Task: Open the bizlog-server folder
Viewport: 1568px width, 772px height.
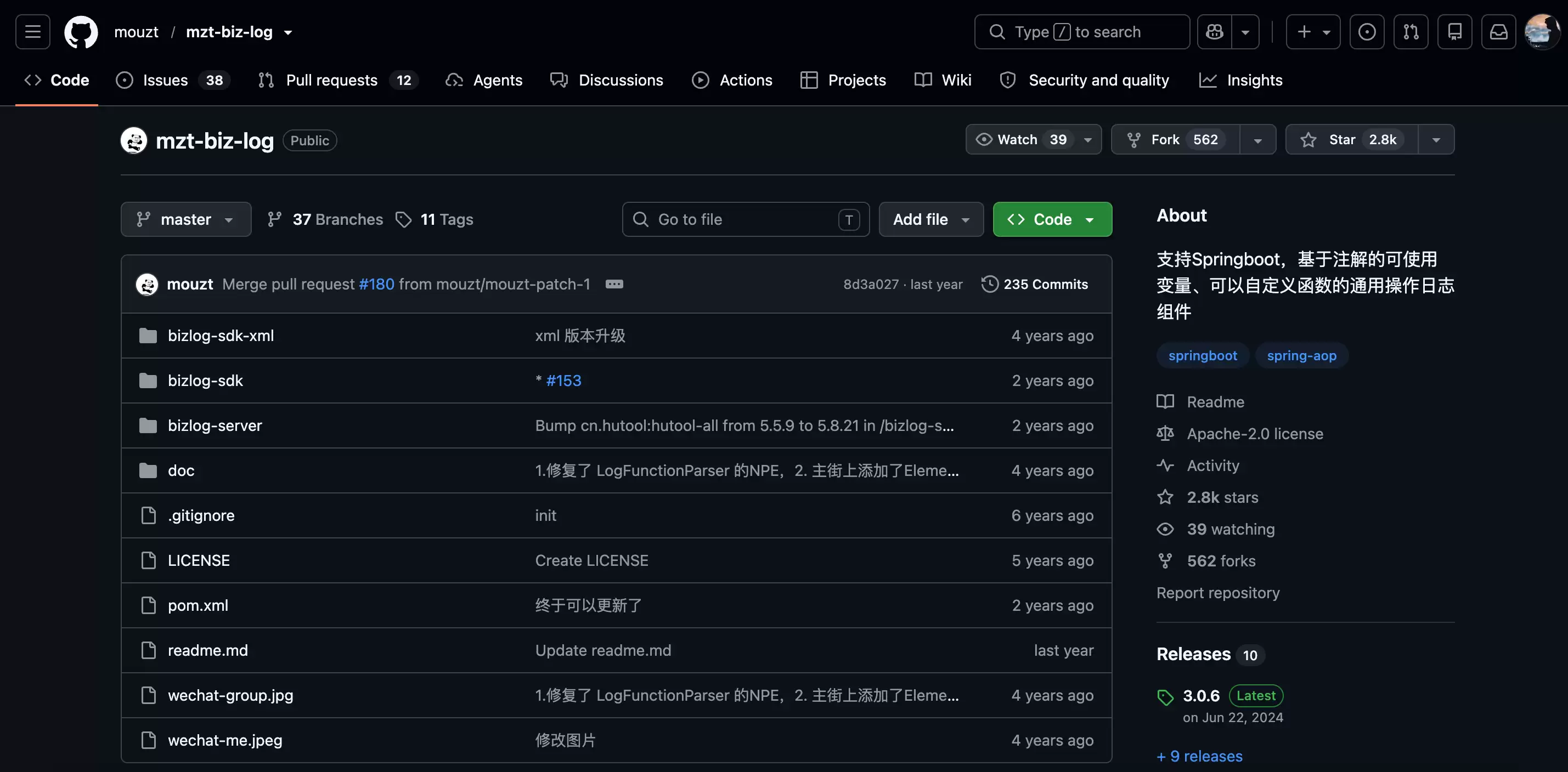Action: click(215, 425)
